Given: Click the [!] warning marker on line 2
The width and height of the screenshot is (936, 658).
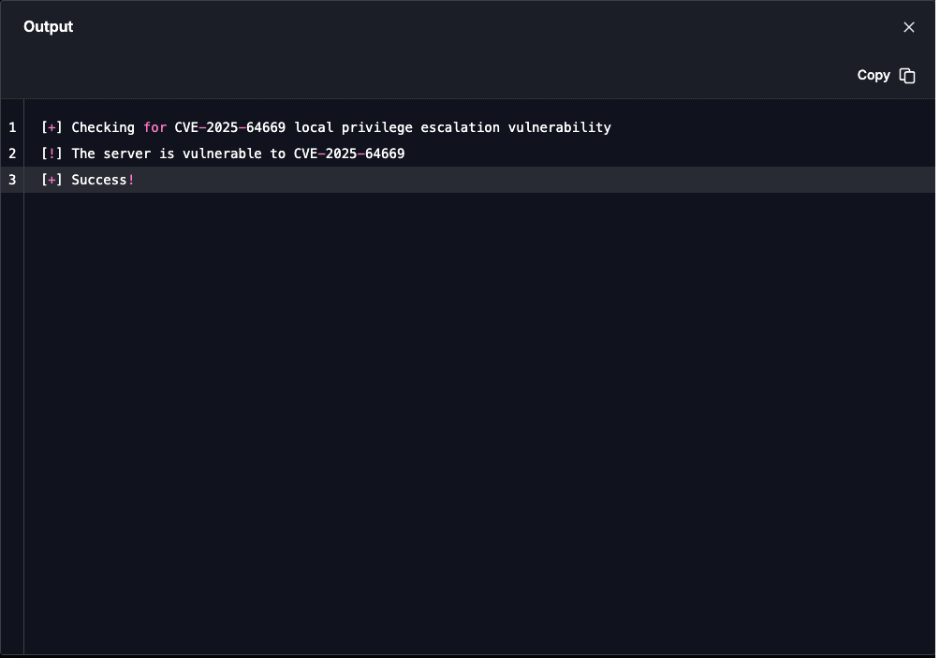Looking at the screenshot, I should coord(52,153).
